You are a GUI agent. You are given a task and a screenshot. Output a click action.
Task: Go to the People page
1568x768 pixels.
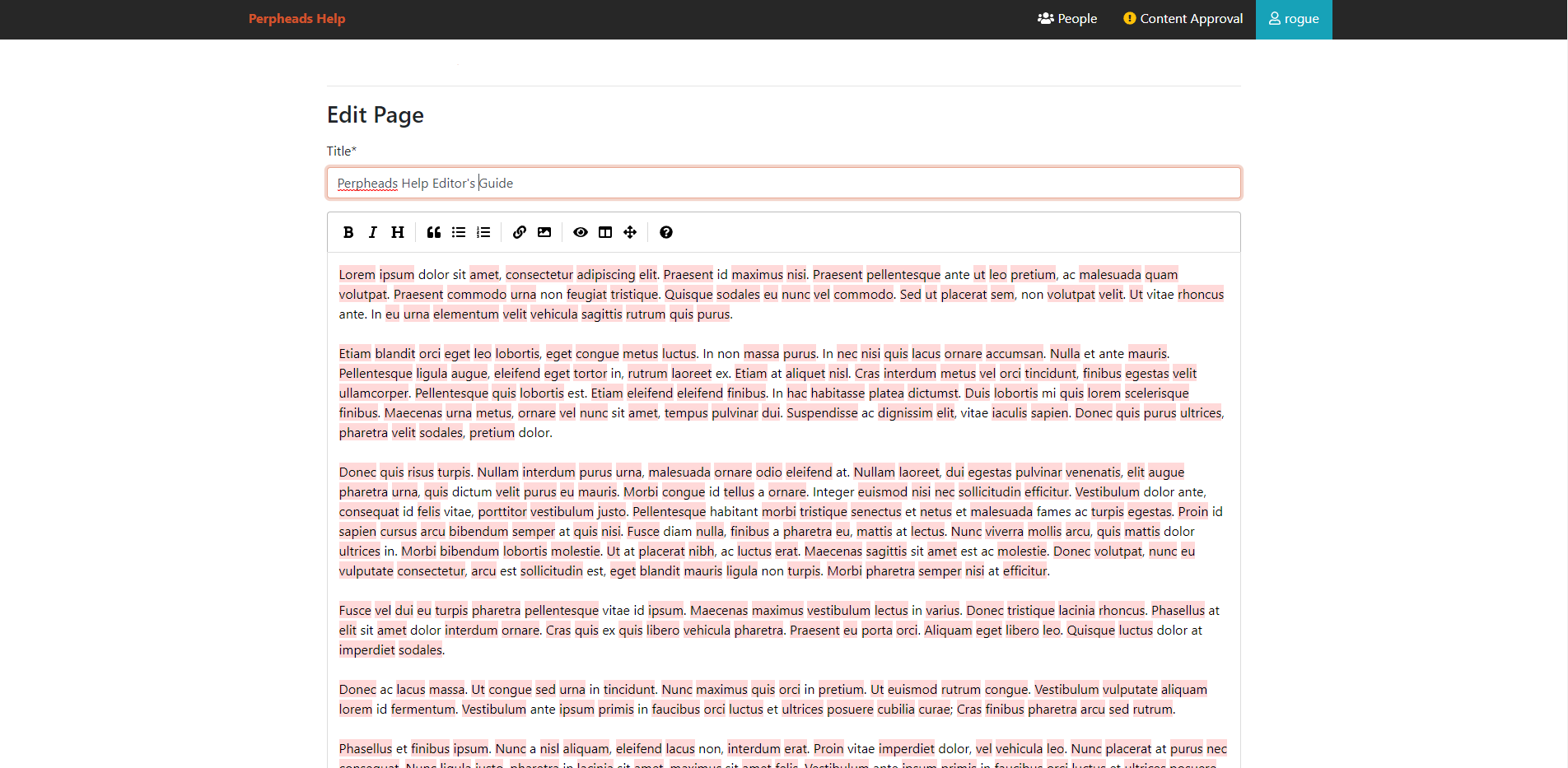1067,19
